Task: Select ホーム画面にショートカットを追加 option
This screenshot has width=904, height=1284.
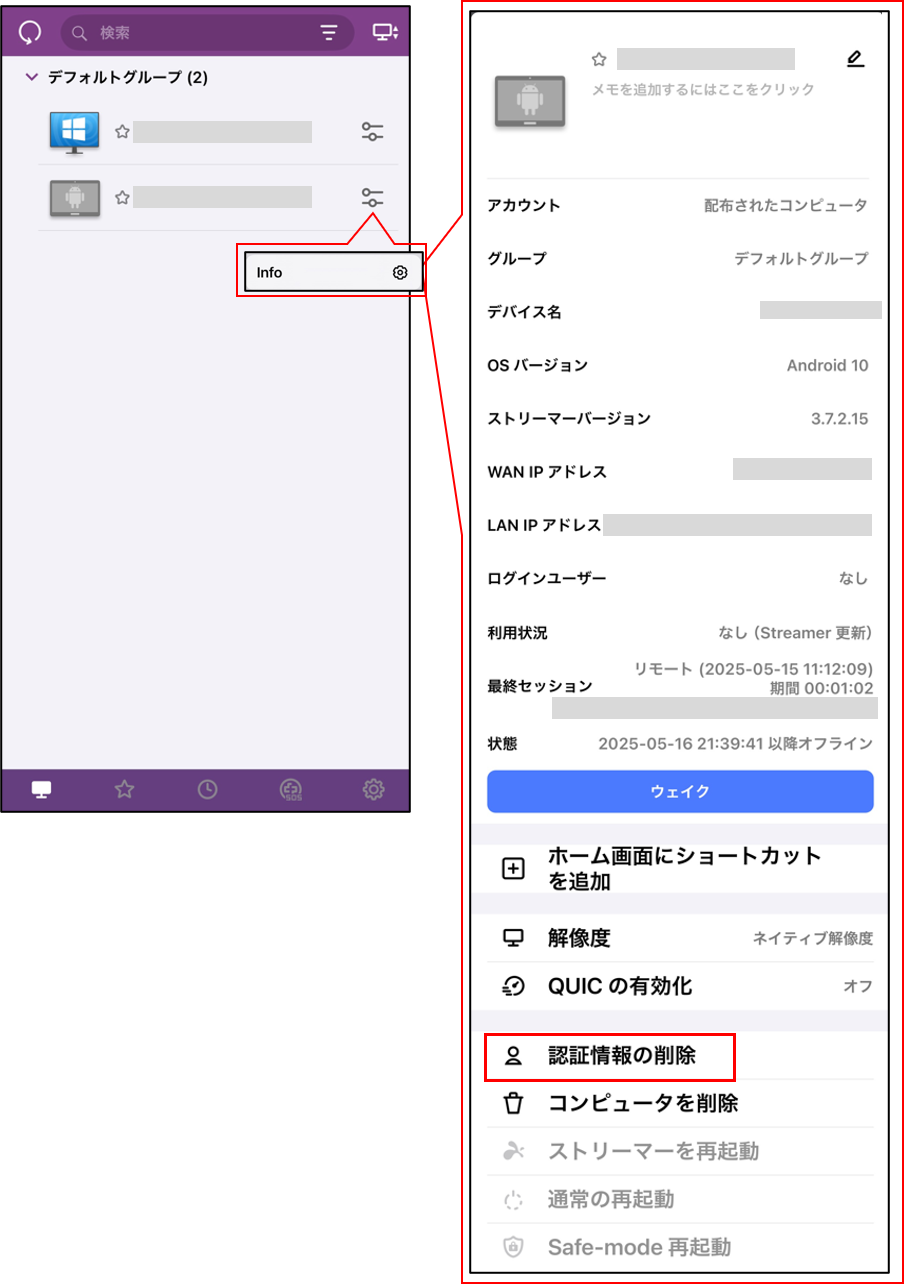Action: pyautogui.click(x=680, y=869)
